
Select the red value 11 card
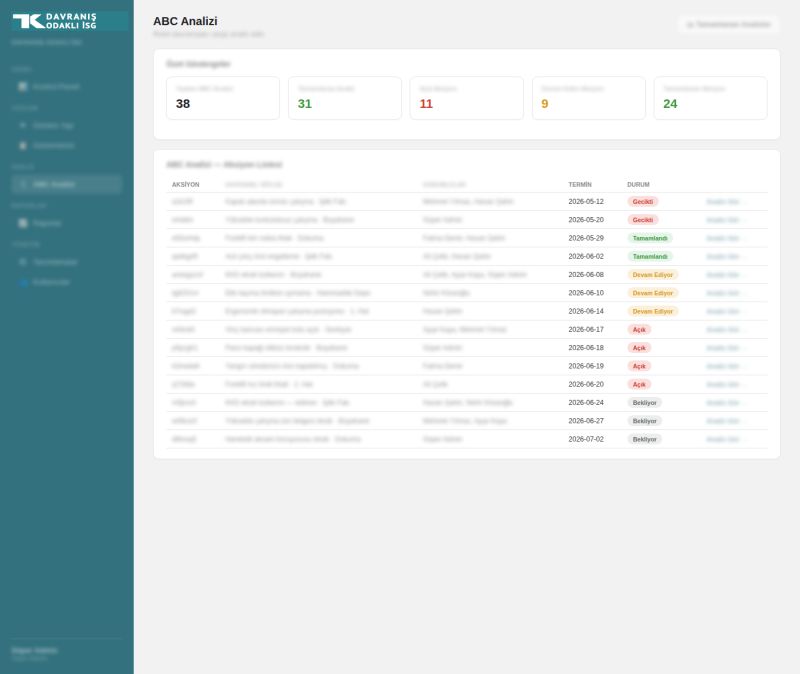[x=466, y=98]
